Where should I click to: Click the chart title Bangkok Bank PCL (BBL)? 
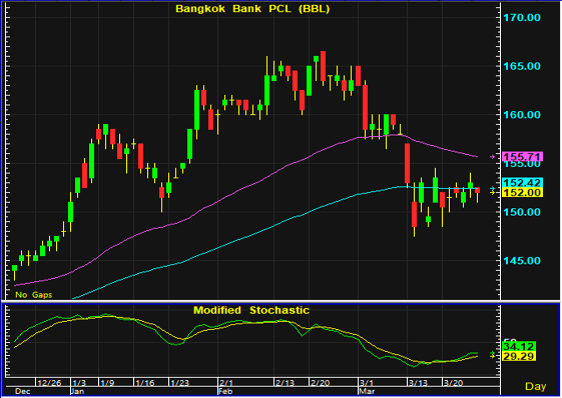point(252,9)
